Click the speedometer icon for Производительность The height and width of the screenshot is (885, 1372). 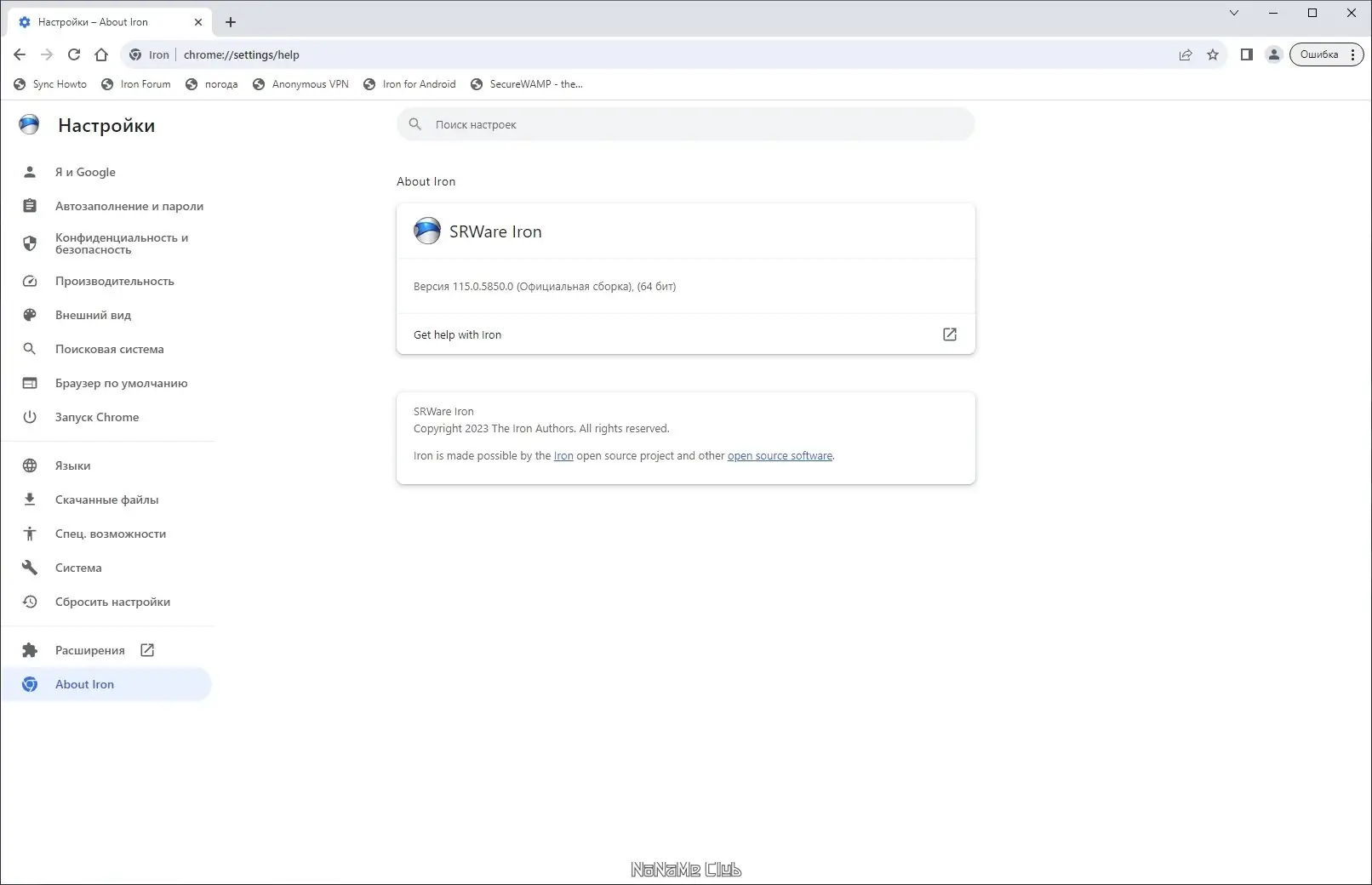click(30, 281)
